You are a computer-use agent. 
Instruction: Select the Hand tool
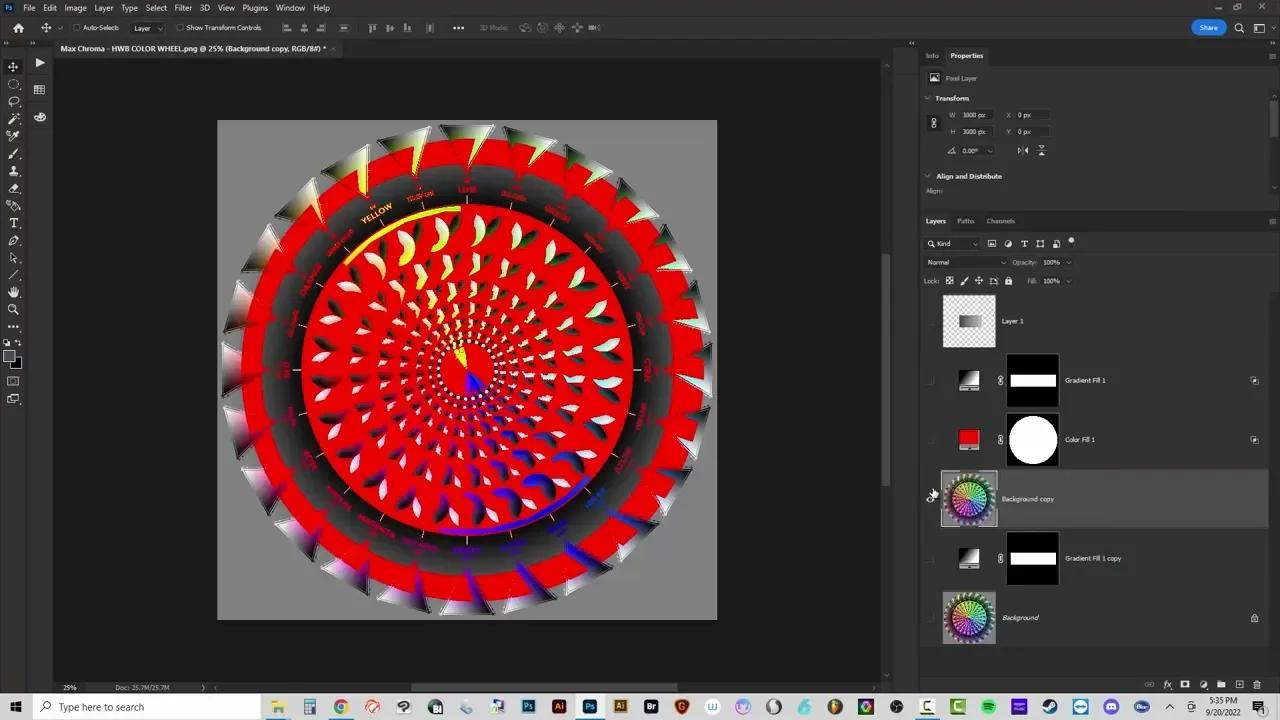click(13, 292)
